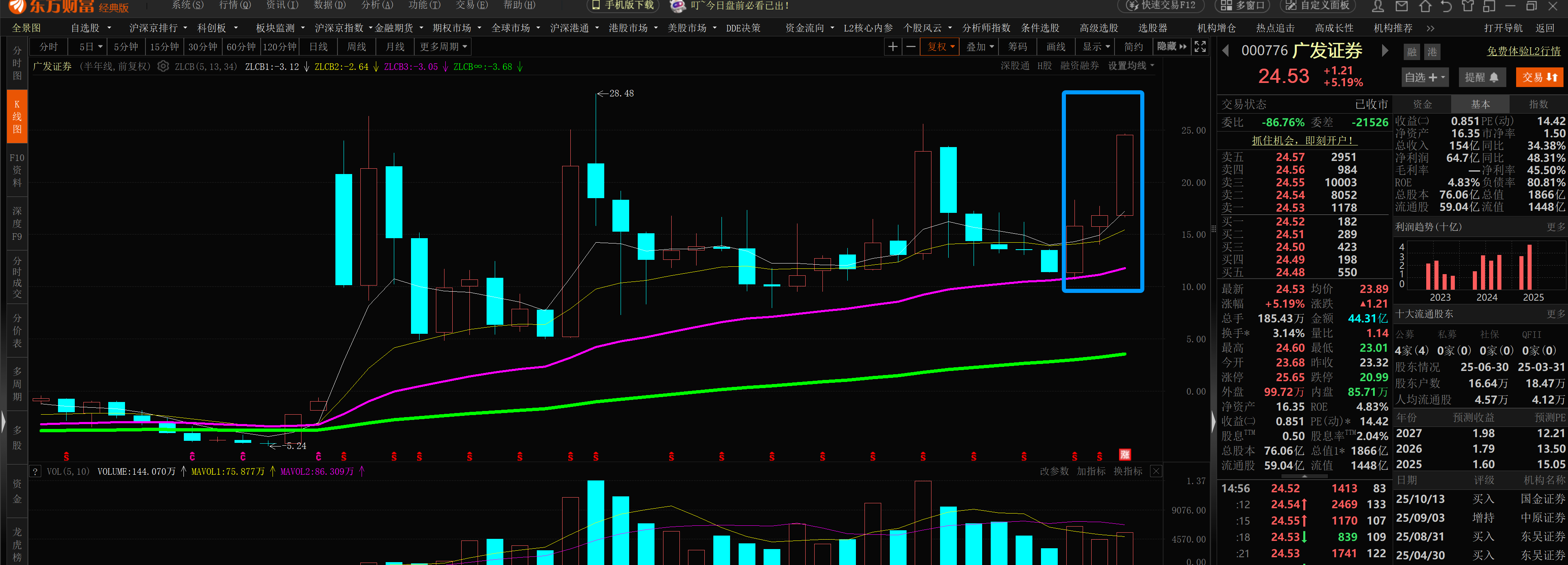This screenshot has width=1568, height=565.
Task: Toggle 筹码 chip distribution panel
Action: pos(1017,47)
